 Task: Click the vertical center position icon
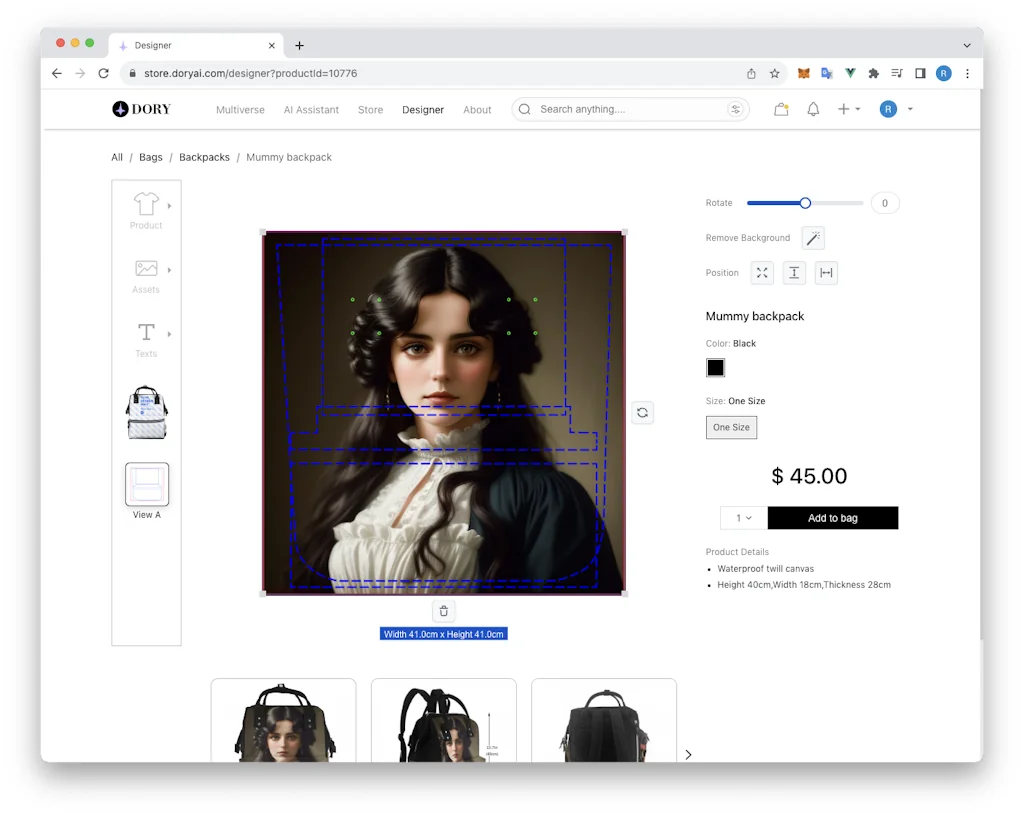pos(794,273)
